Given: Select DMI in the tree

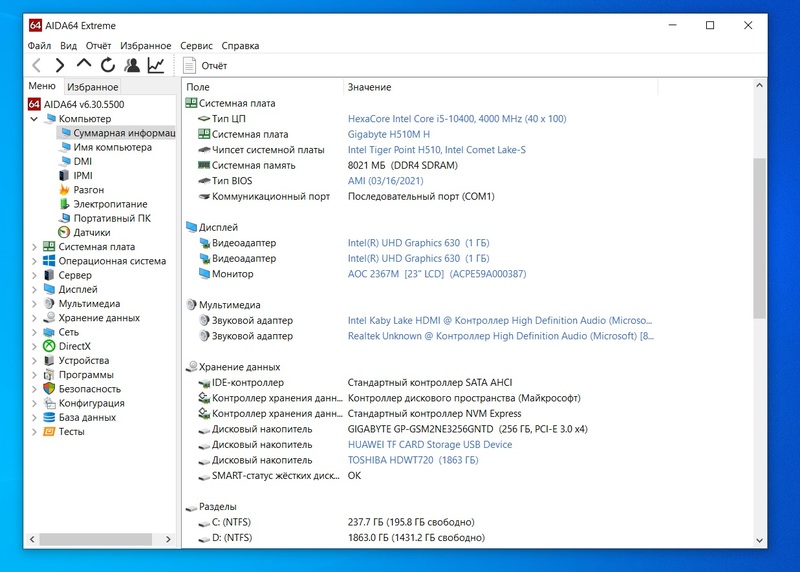Looking at the screenshot, I should click(83, 161).
